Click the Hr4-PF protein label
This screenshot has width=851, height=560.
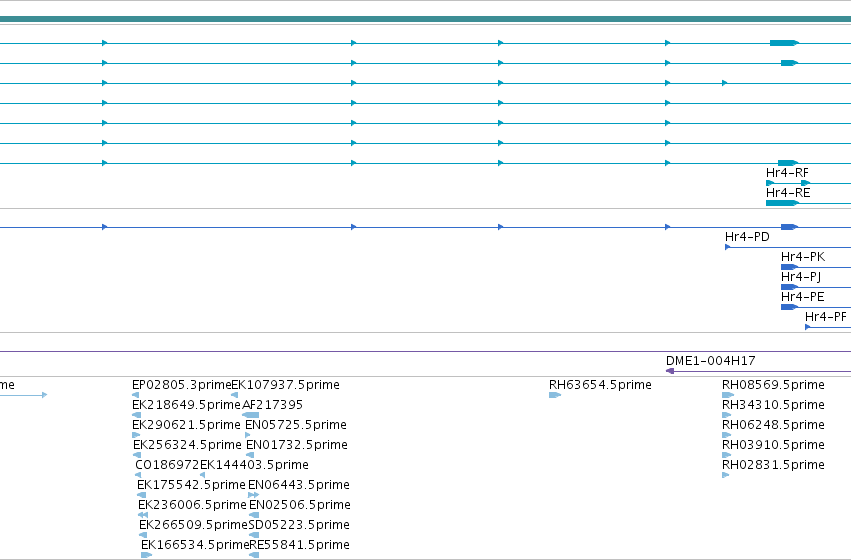click(x=825, y=317)
